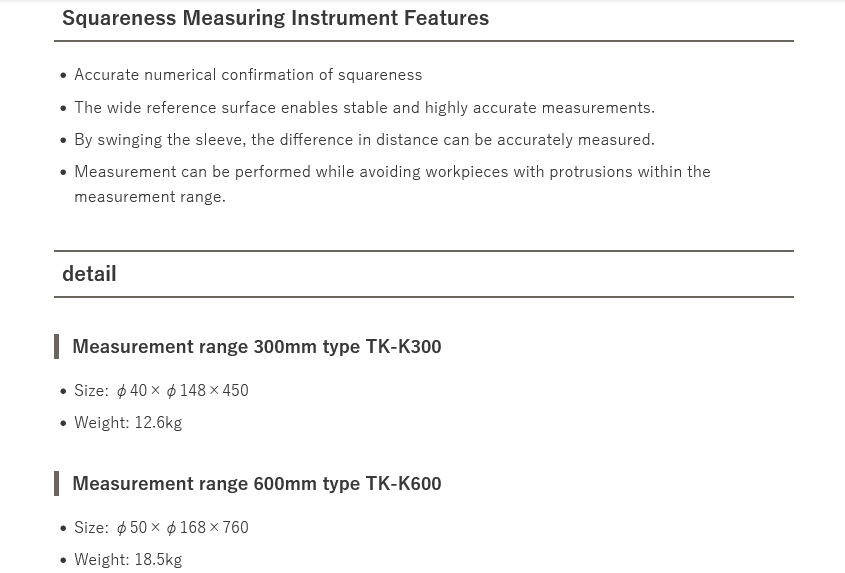Click the "Weight: 12.6kg" line

pyautogui.click(x=128, y=423)
